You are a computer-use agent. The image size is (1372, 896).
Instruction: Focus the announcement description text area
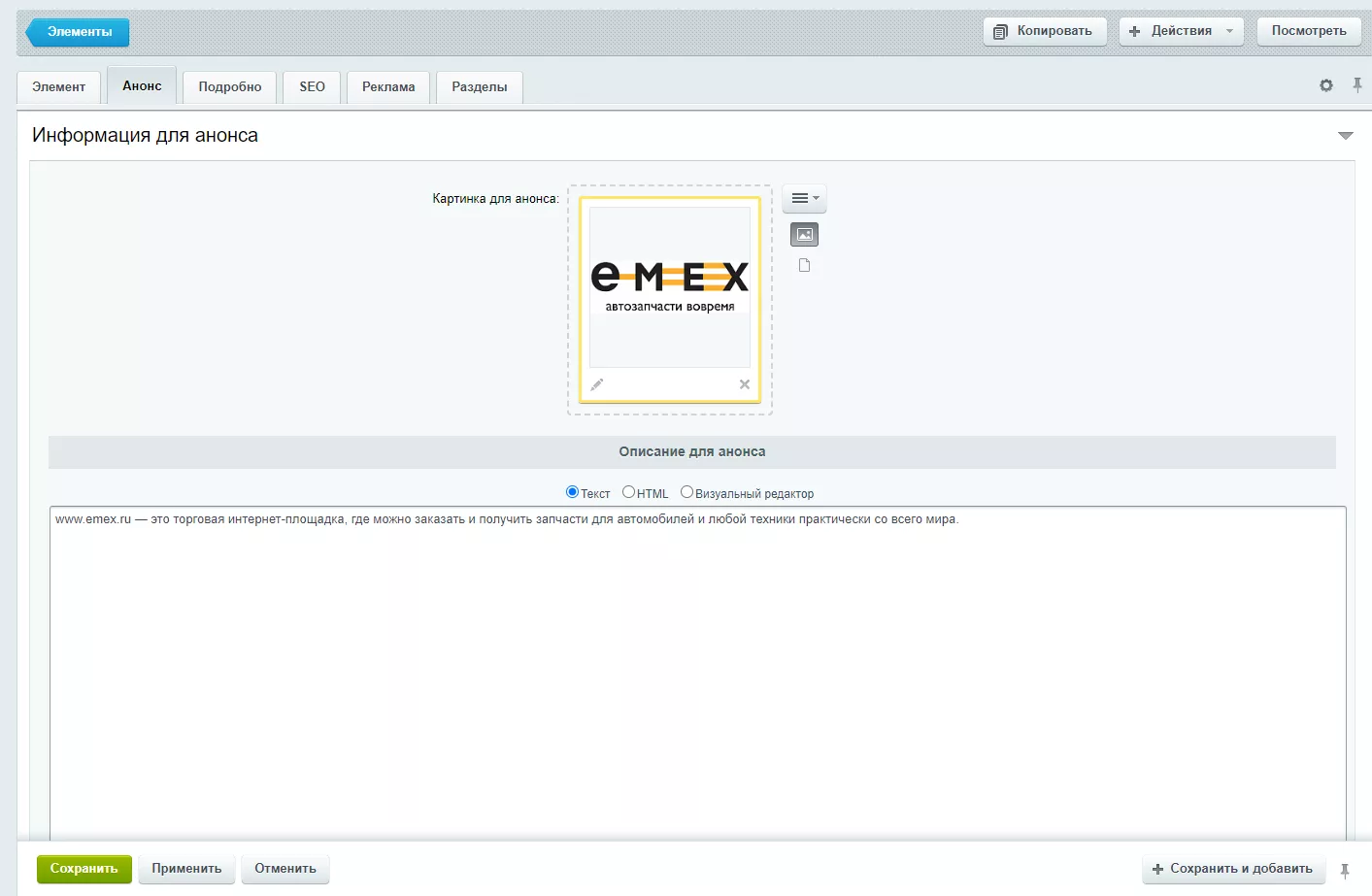click(x=698, y=675)
